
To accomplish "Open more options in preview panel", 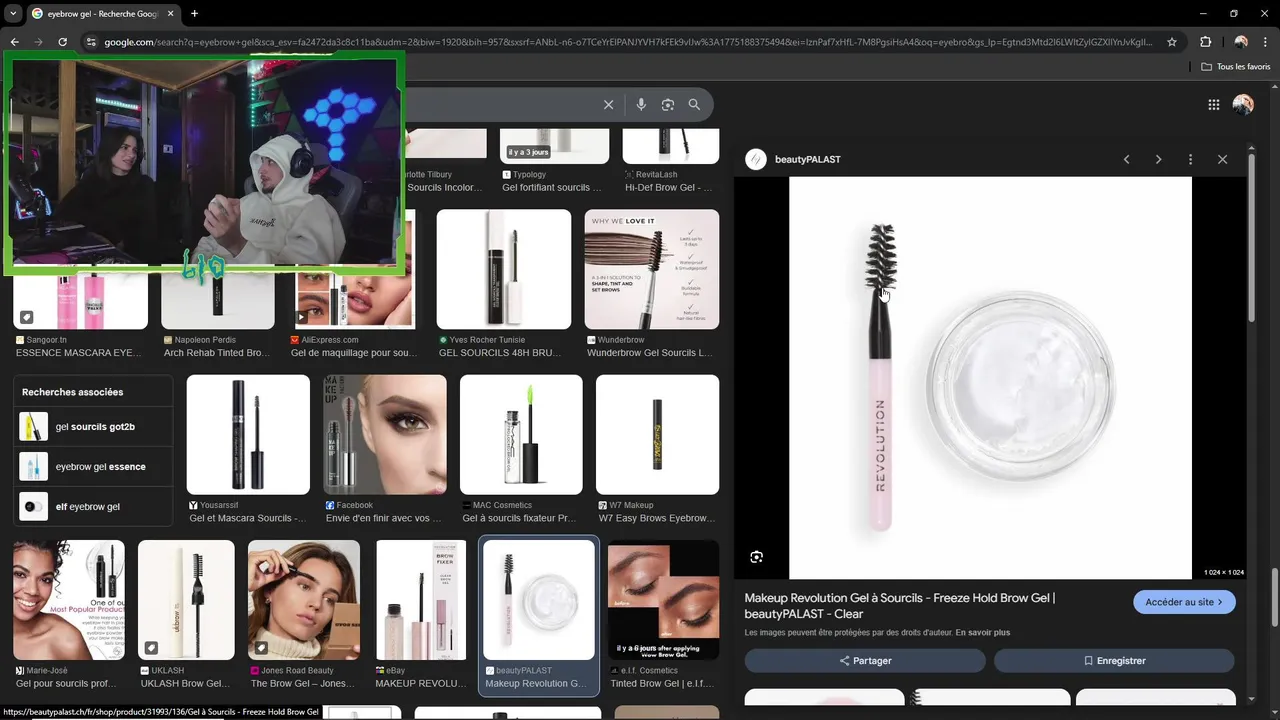I will [1190, 160].
